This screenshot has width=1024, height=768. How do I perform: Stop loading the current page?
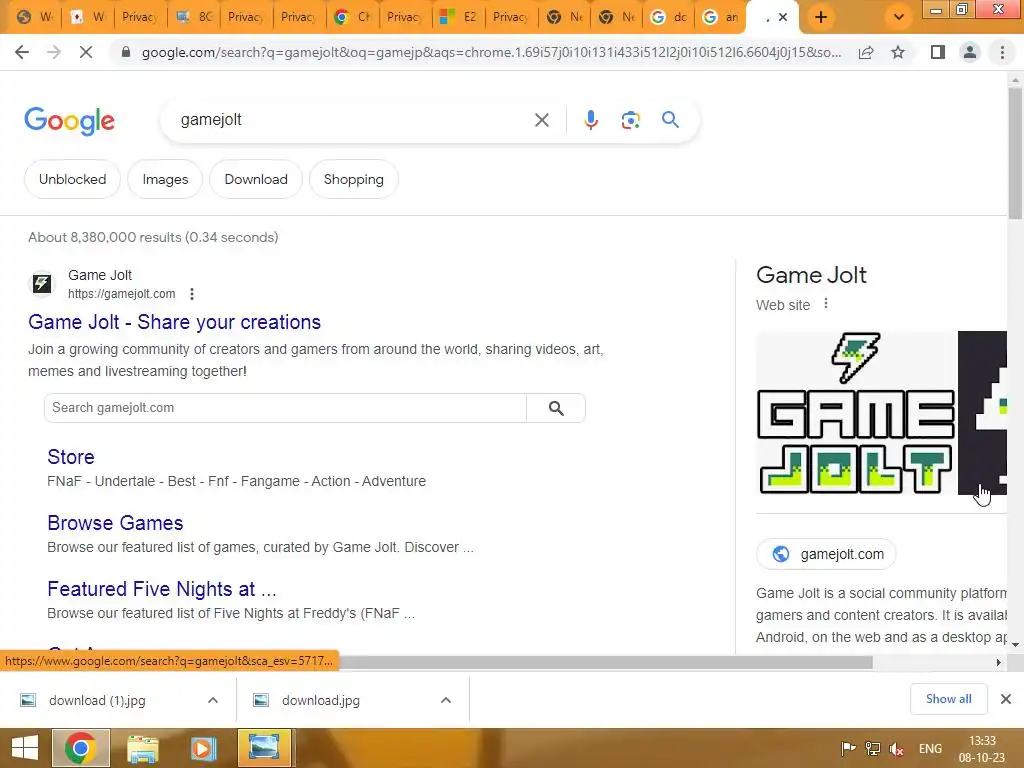86,52
